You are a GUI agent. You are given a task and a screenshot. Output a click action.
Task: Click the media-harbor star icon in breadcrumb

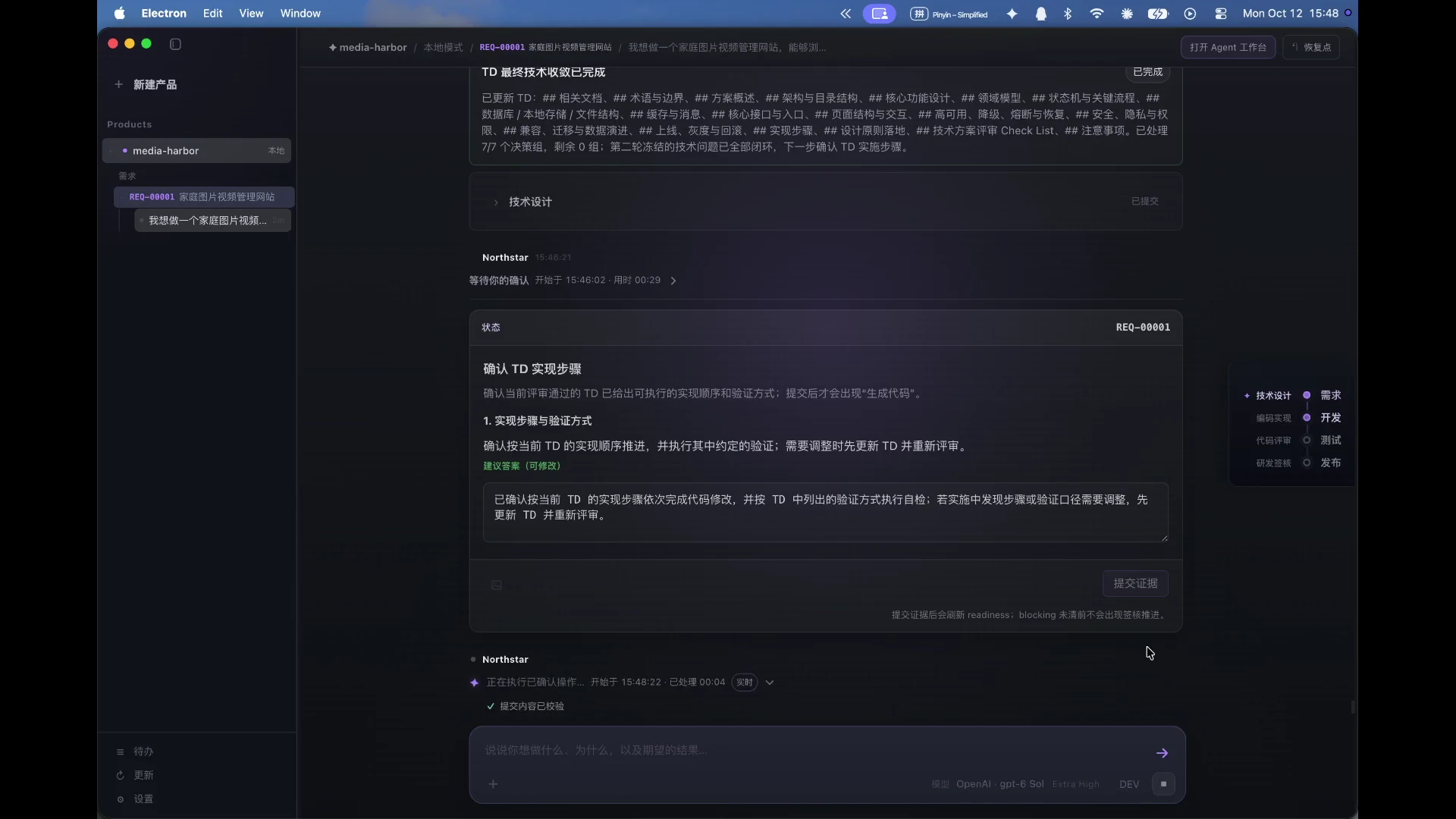point(333,47)
